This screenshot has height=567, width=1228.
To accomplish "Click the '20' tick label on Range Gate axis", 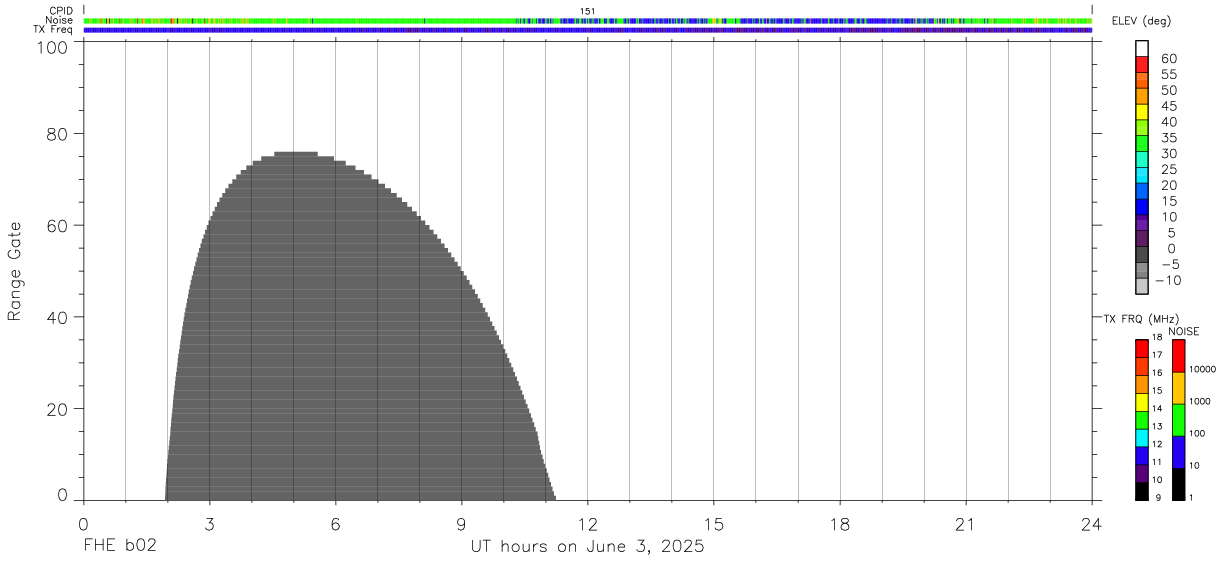I will (59, 410).
